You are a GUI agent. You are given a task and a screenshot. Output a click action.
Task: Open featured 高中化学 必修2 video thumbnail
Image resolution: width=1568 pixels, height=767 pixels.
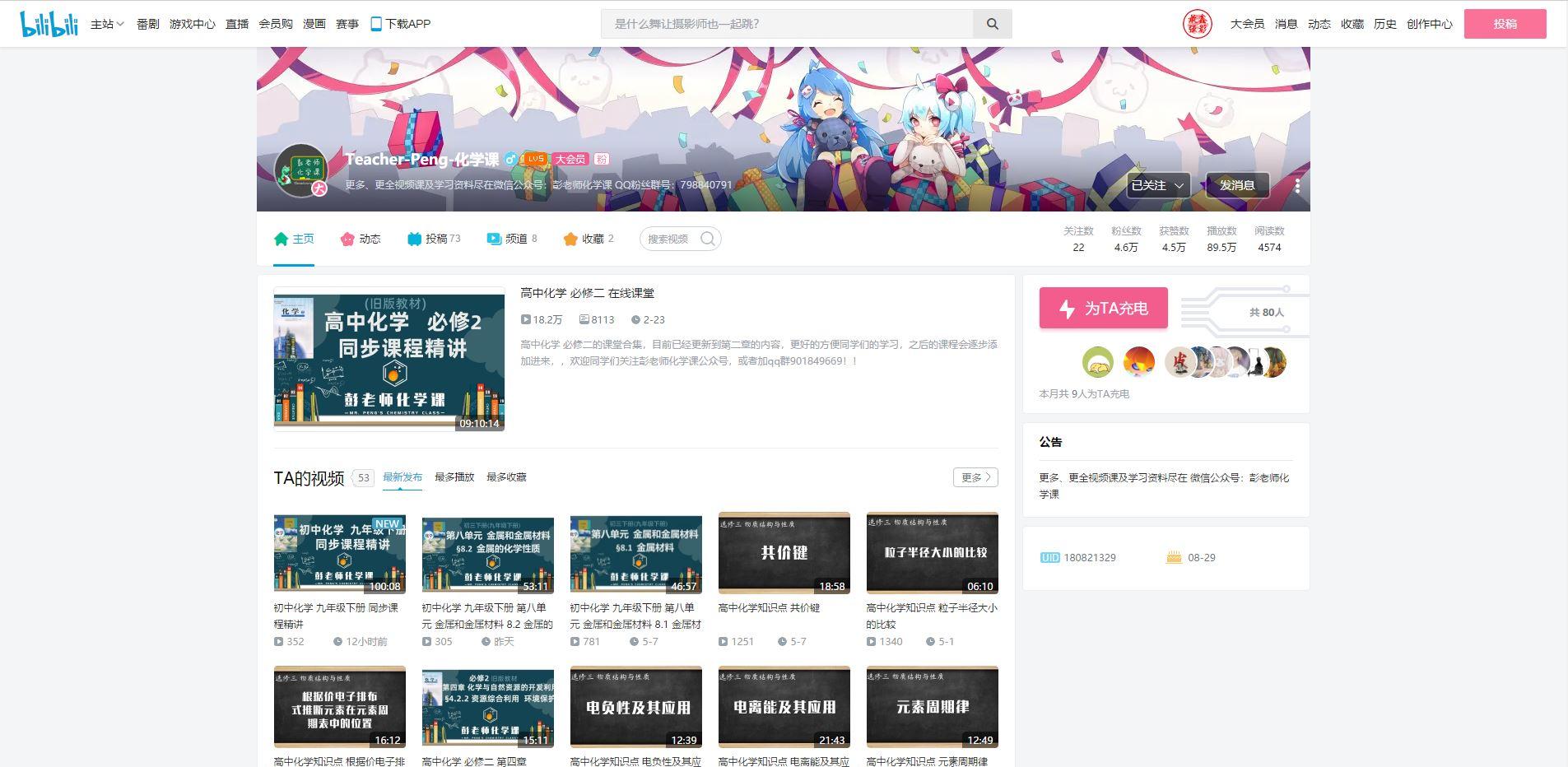click(389, 359)
